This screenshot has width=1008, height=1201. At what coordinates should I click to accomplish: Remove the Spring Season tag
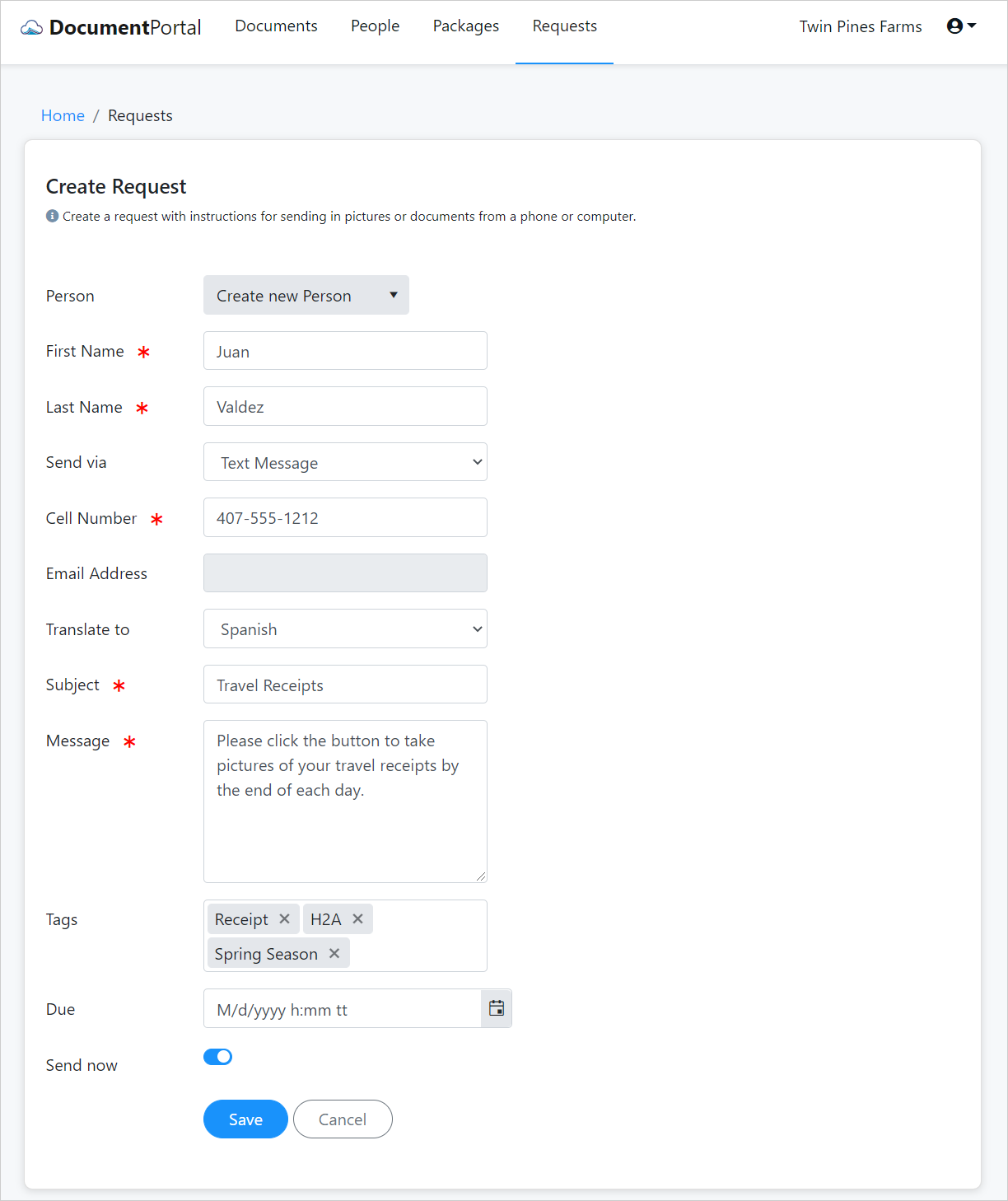tap(334, 953)
